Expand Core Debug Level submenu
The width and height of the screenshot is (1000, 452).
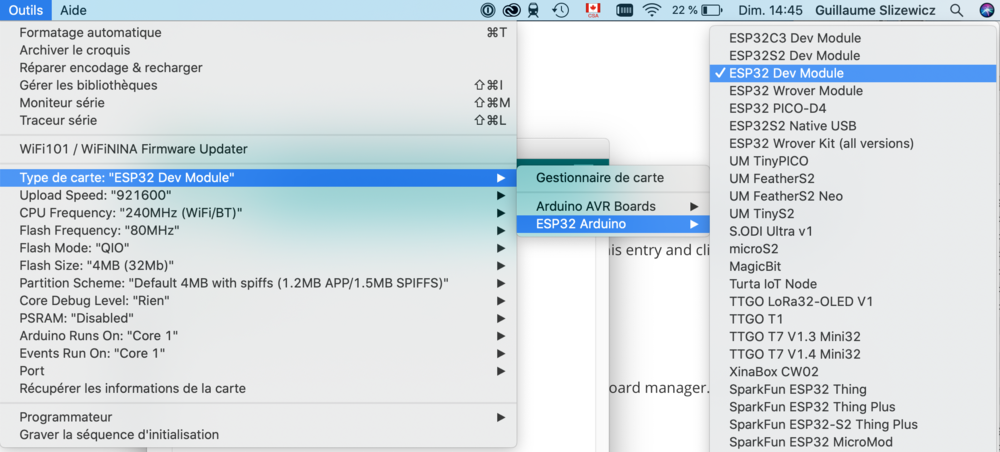[258, 300]
